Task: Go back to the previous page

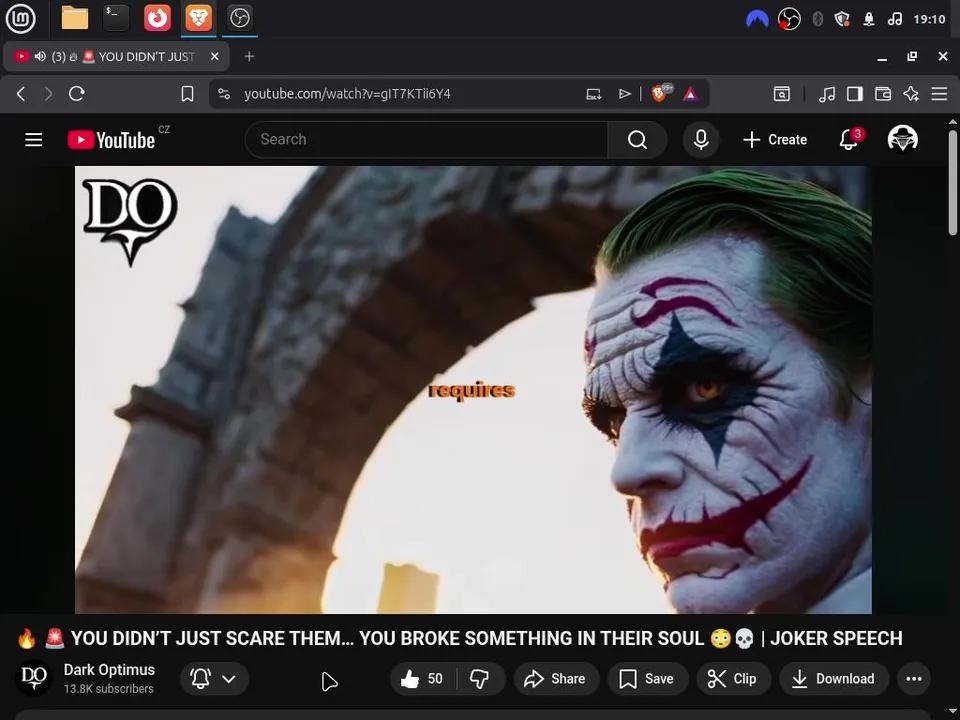Action: tap(21, 94)
